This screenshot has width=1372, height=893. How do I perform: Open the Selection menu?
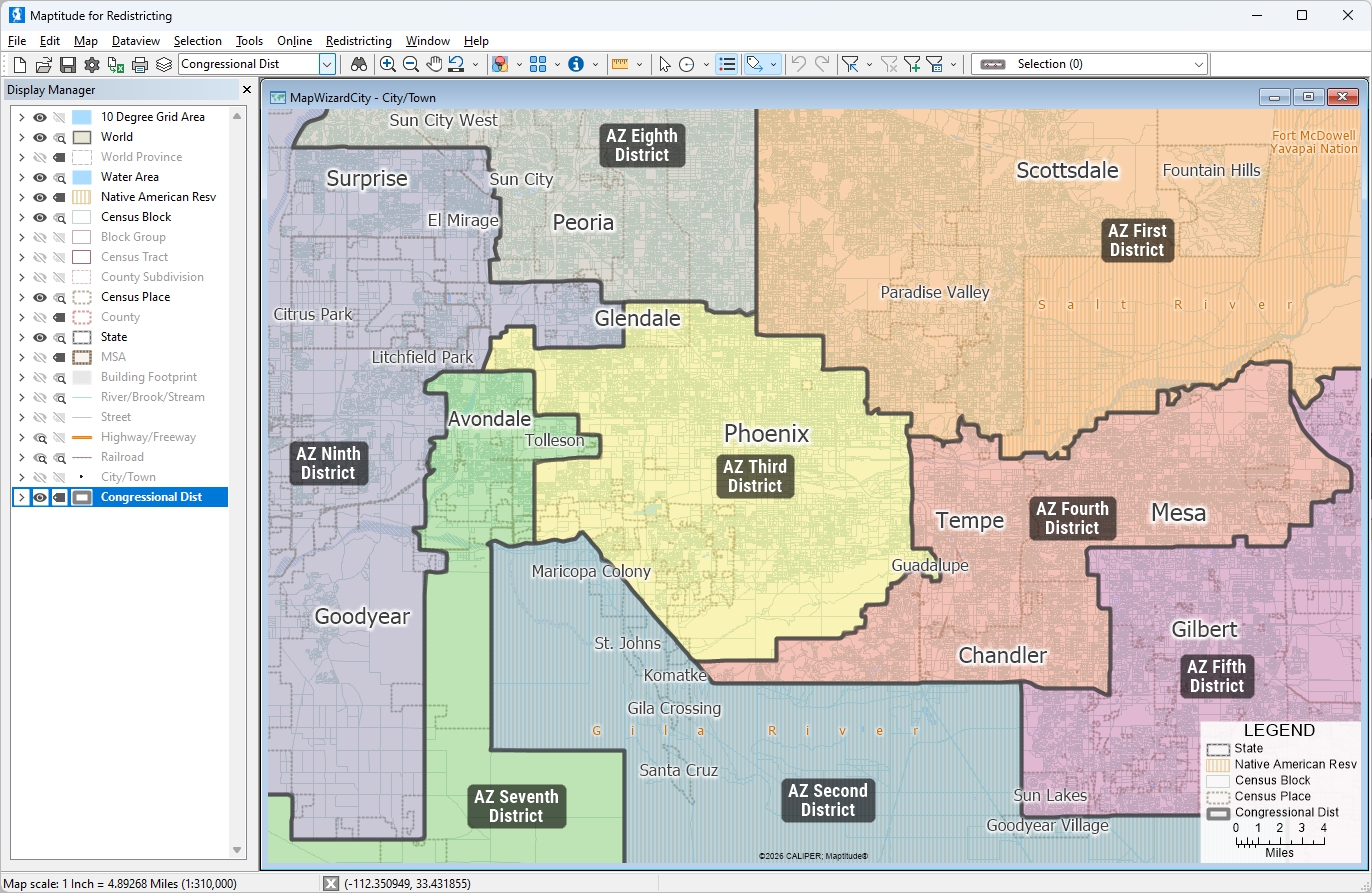click(x=198, y=41)
